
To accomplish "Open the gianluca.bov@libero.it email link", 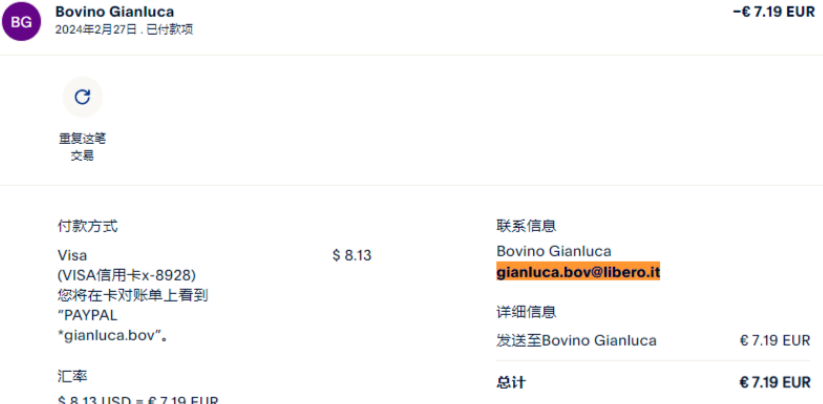I will (578, 271).
